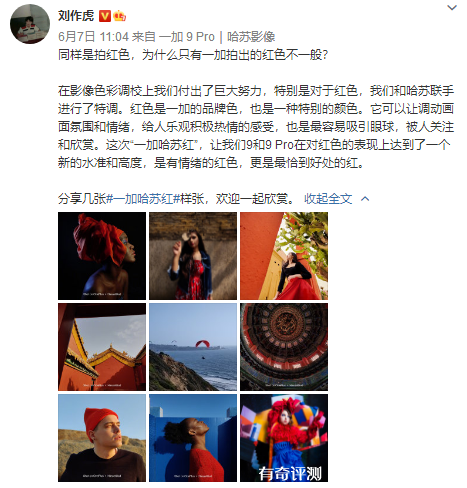This screenshot has height=488, width=467.
Task: Open the 一加 9 Pro source link
Action: point(187,37)
